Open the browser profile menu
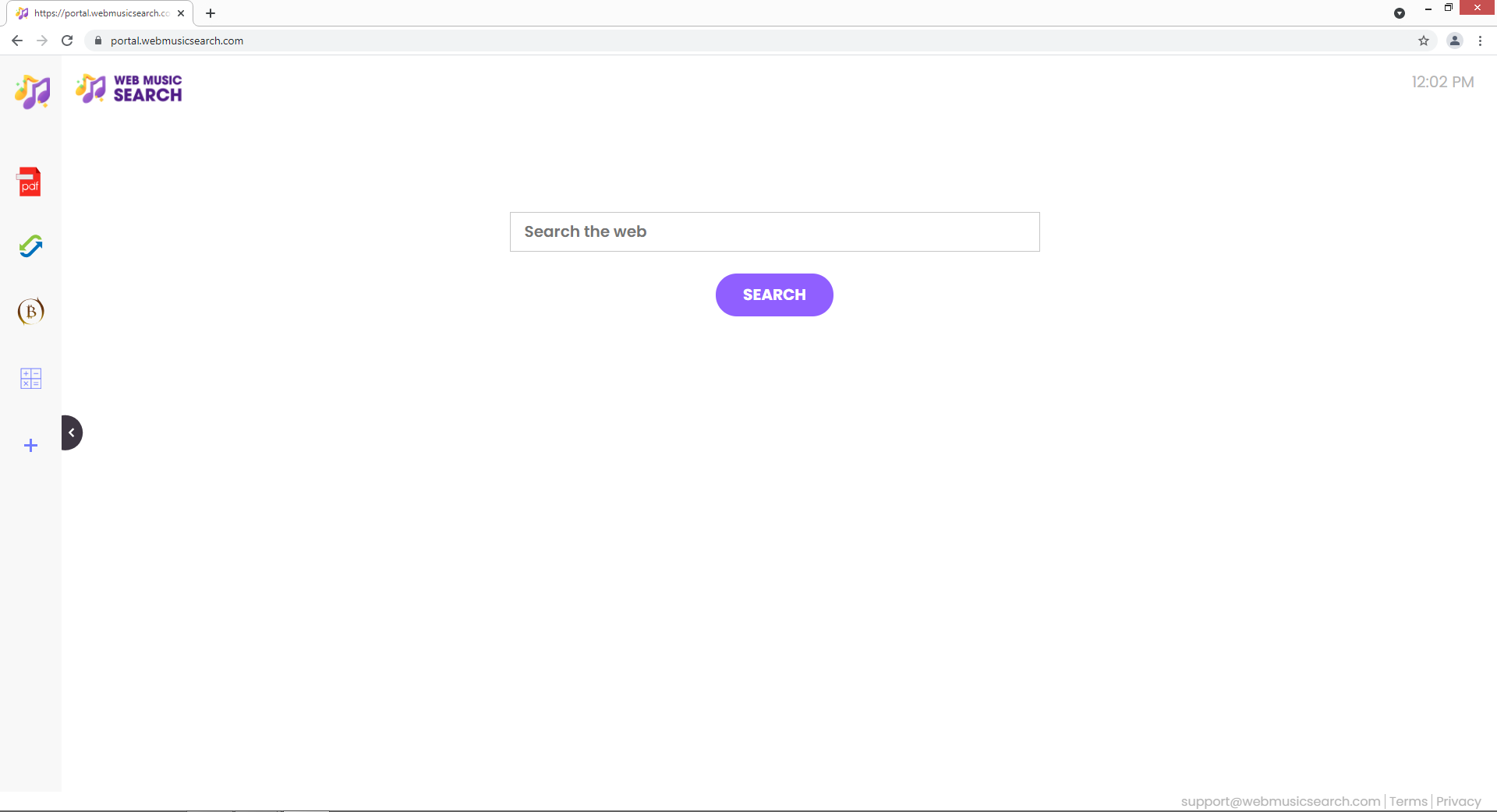Image resolution: width=1497 pixels, height=812 pixels. click(1455, 41)
